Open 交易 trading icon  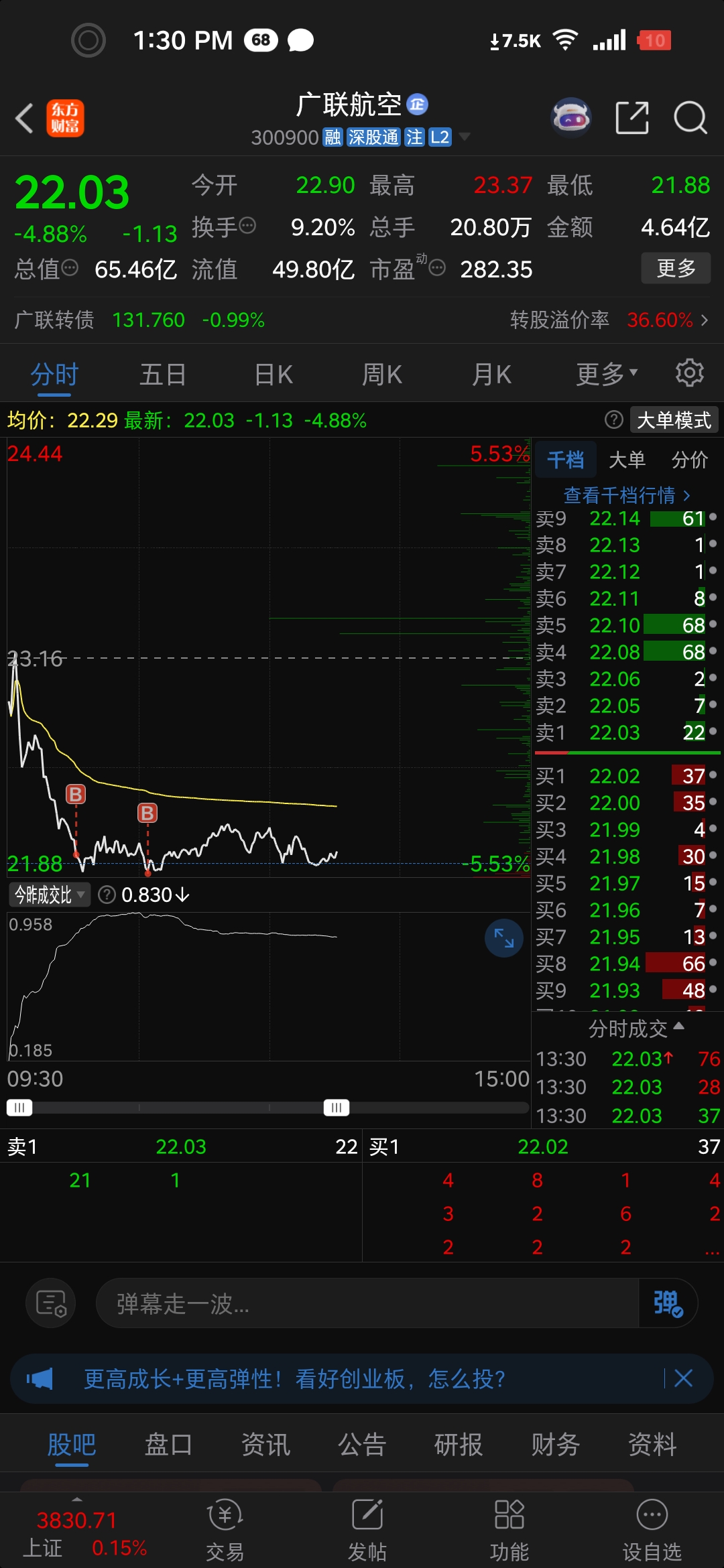tap(225, 1530)
